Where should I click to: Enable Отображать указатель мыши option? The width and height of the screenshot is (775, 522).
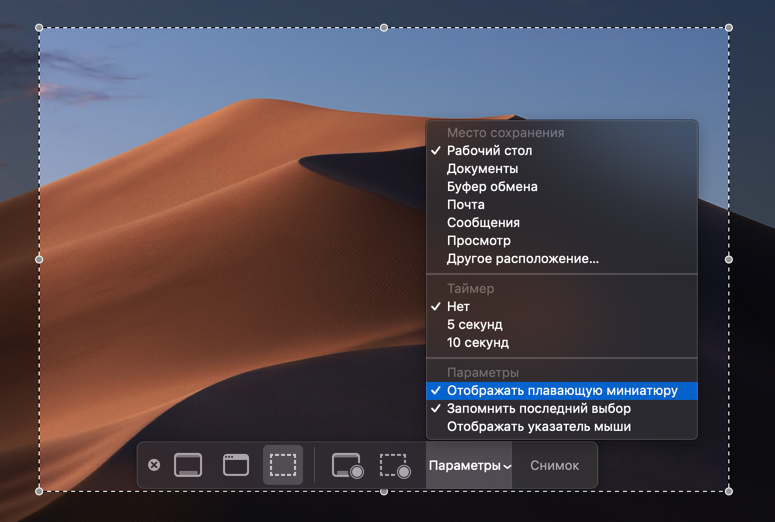click(x=538, y=427)
